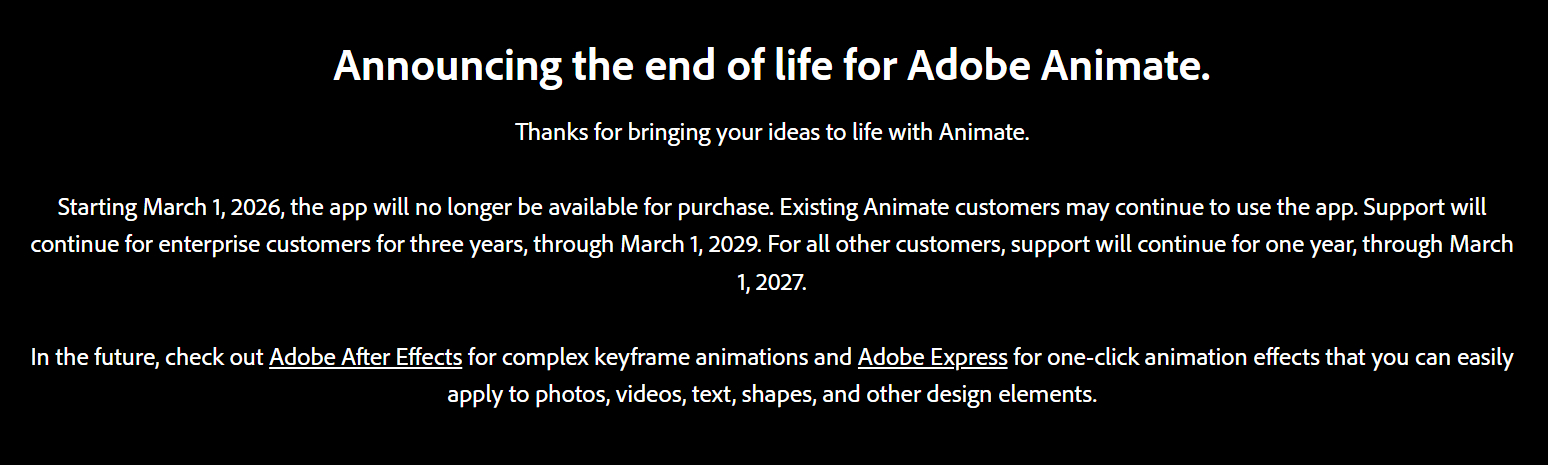1548x465 pixels.
Task: Open the Adobe Express link
Action: click(932, 357)
